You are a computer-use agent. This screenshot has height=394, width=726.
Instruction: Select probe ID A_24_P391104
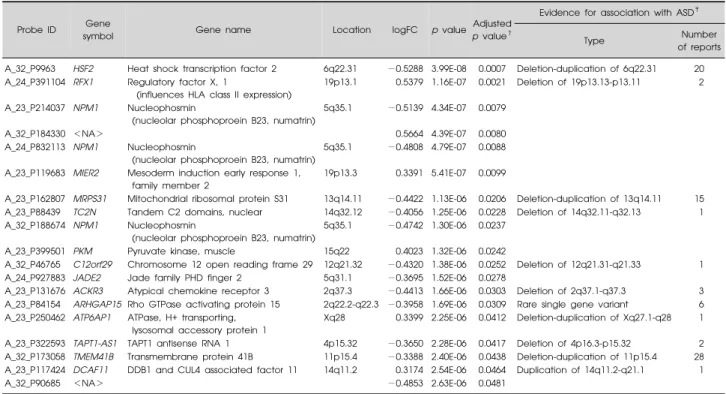click(35, 82)
